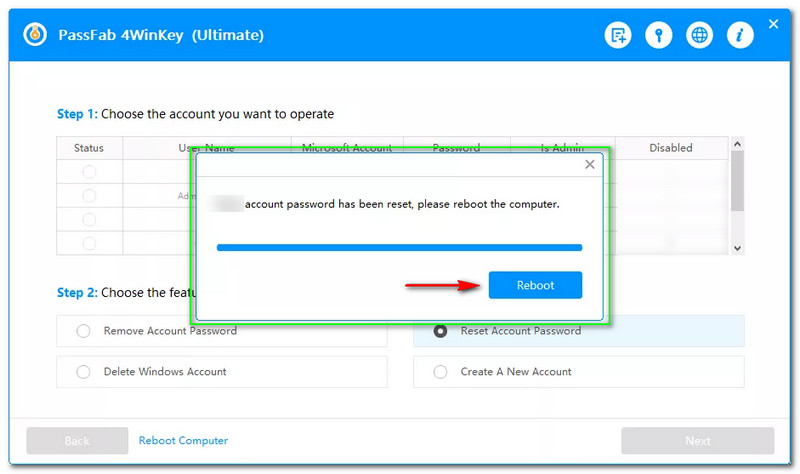Choose Create A New Account option
Image resolution: width=800 pixels, height=474 pixels.
[x=441, y=372]
